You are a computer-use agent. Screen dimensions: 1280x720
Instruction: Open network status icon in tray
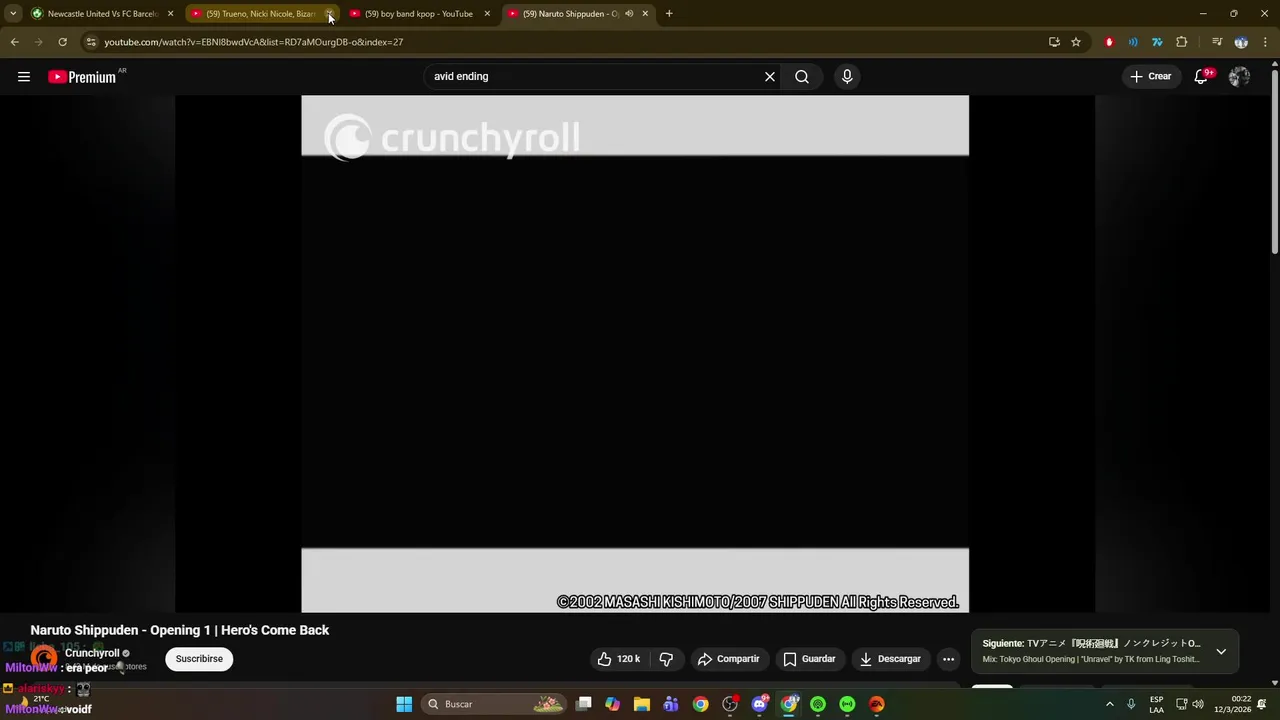(x=1181, y=704)
